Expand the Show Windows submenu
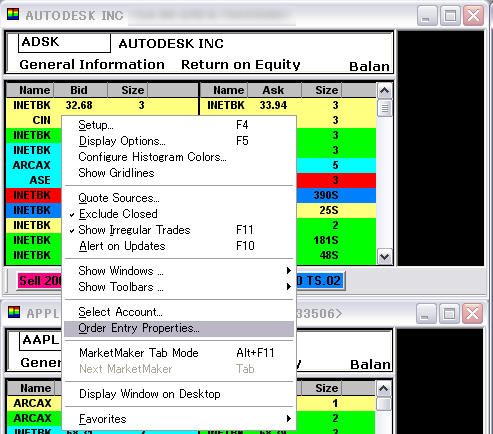493x434 pixels. pos(179,271)
